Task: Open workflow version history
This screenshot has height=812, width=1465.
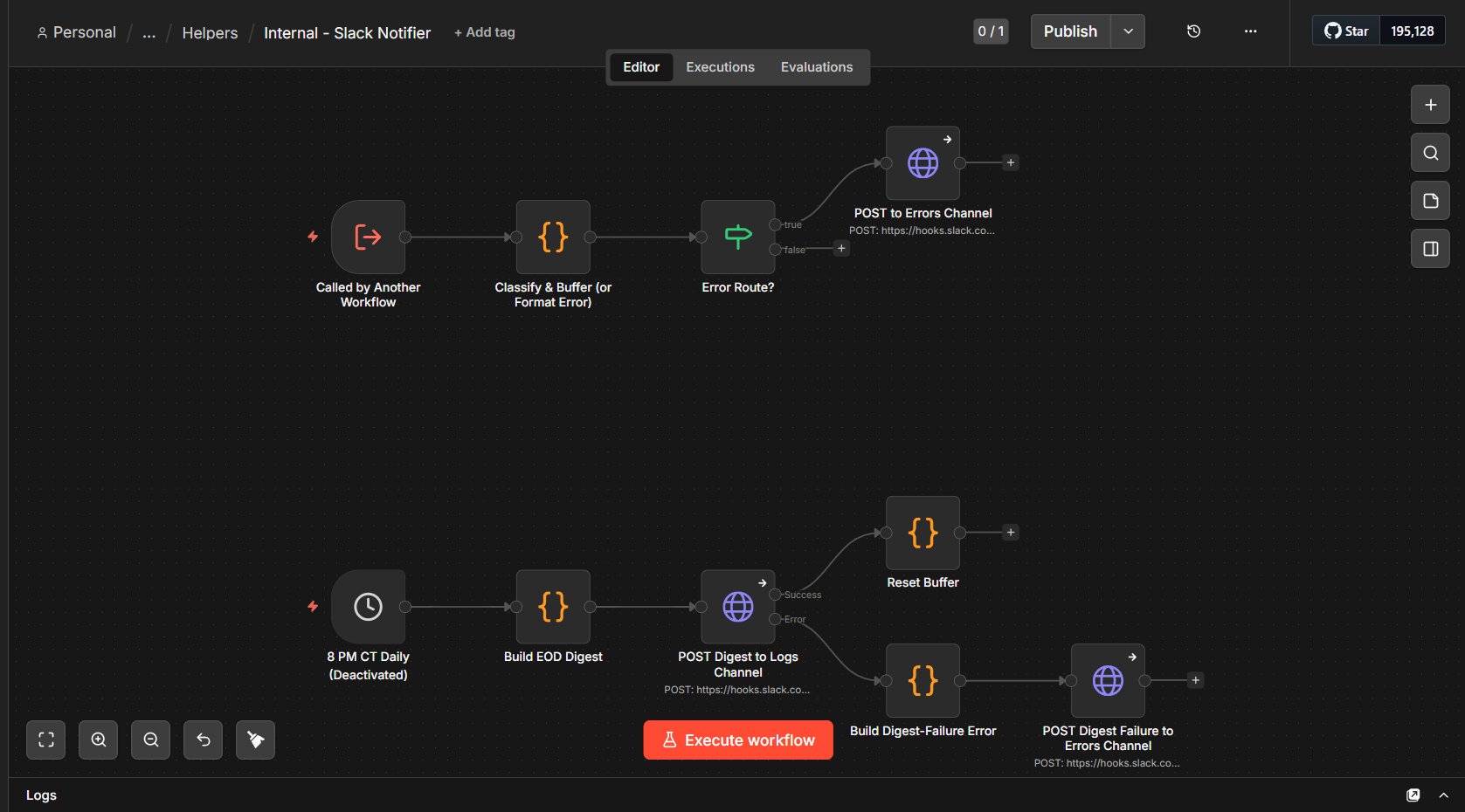Action: click(1193, 31)
